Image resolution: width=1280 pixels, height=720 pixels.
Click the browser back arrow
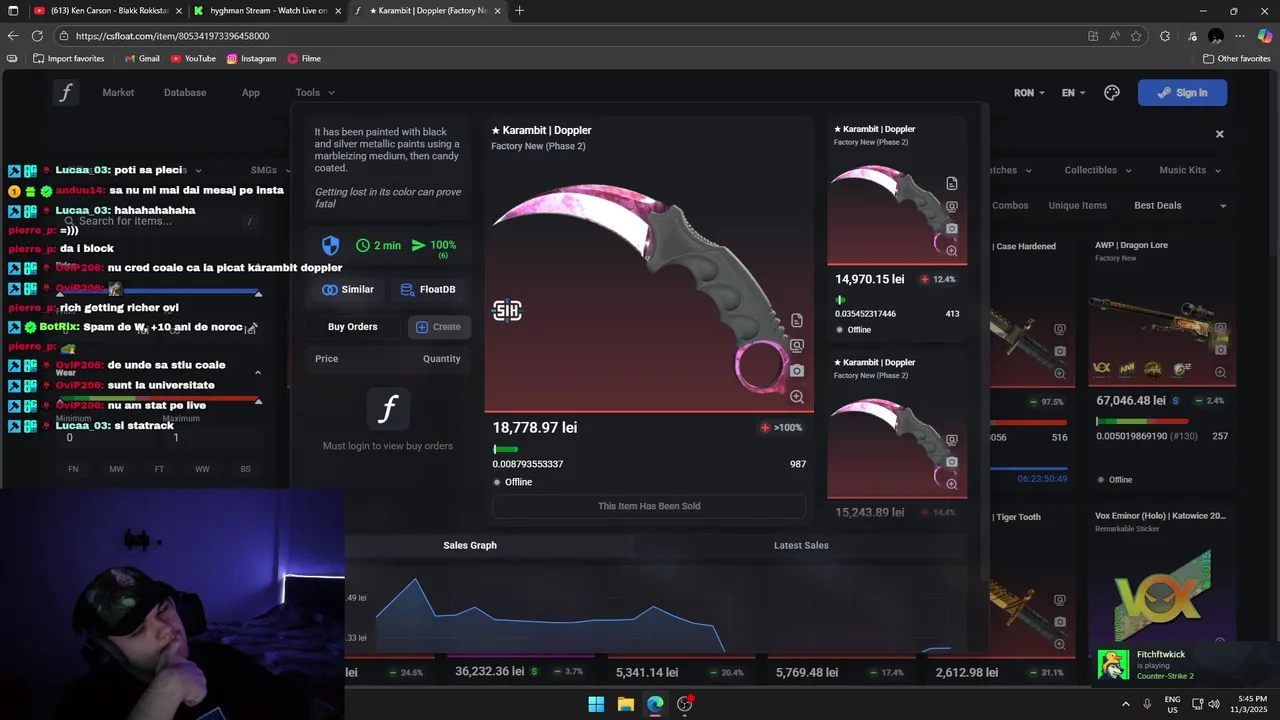[x=13, y=36]
